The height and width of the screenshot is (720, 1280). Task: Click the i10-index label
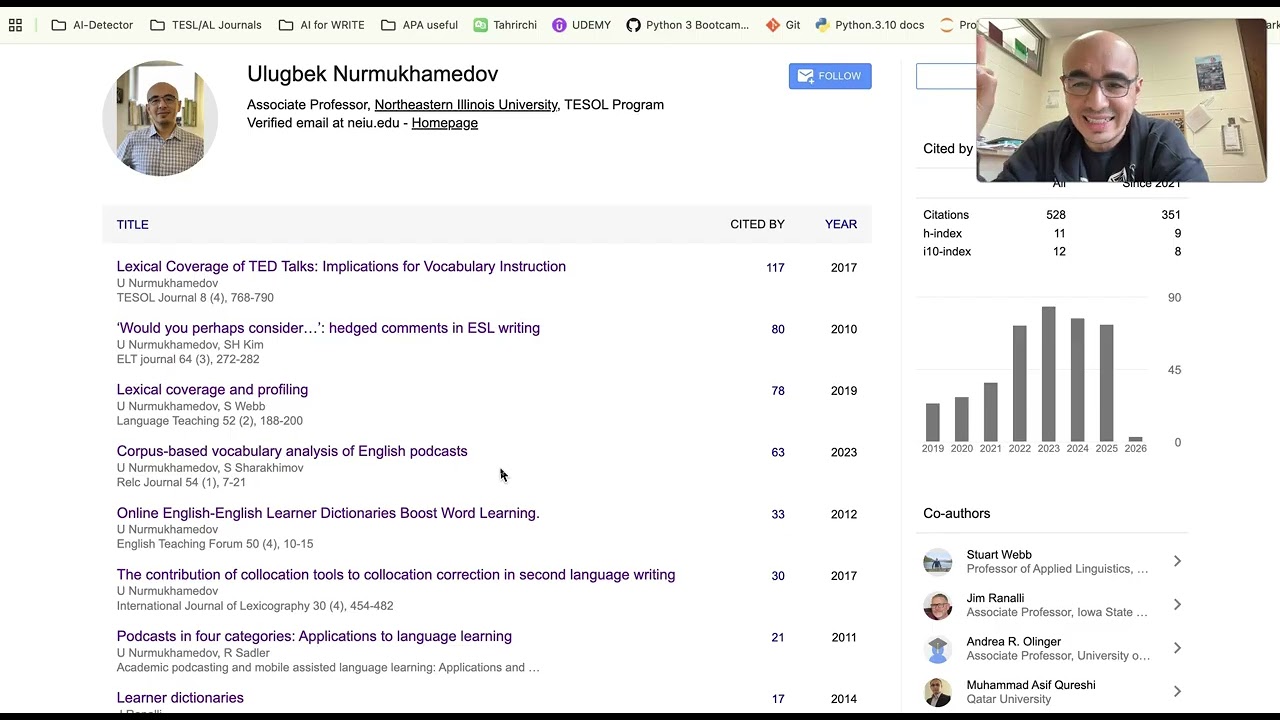(947, 251)
